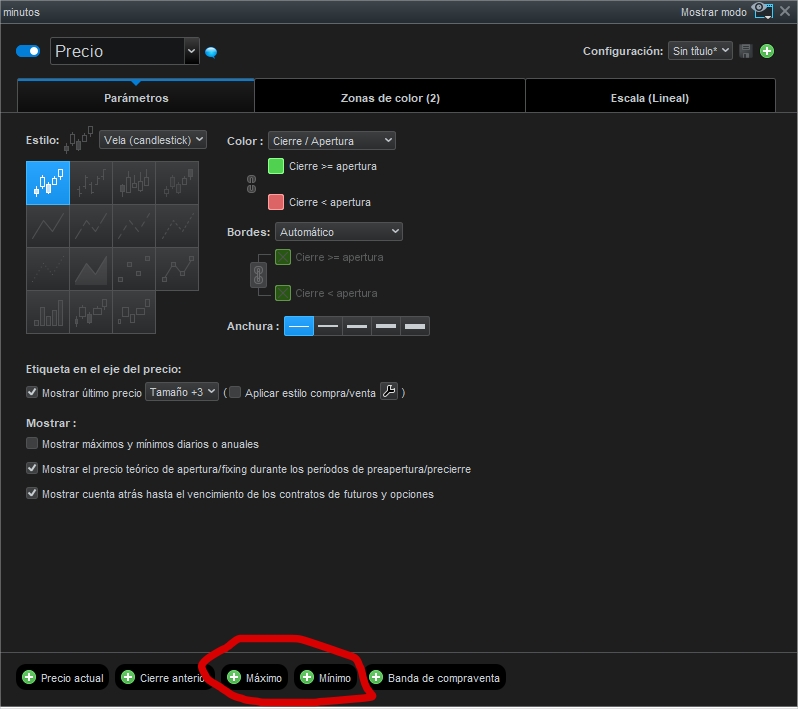Select the double-peak solid line style thumbnail
The width and height of the screenshot is (798, 709).
pyautogui.click(x=91, y=226)
